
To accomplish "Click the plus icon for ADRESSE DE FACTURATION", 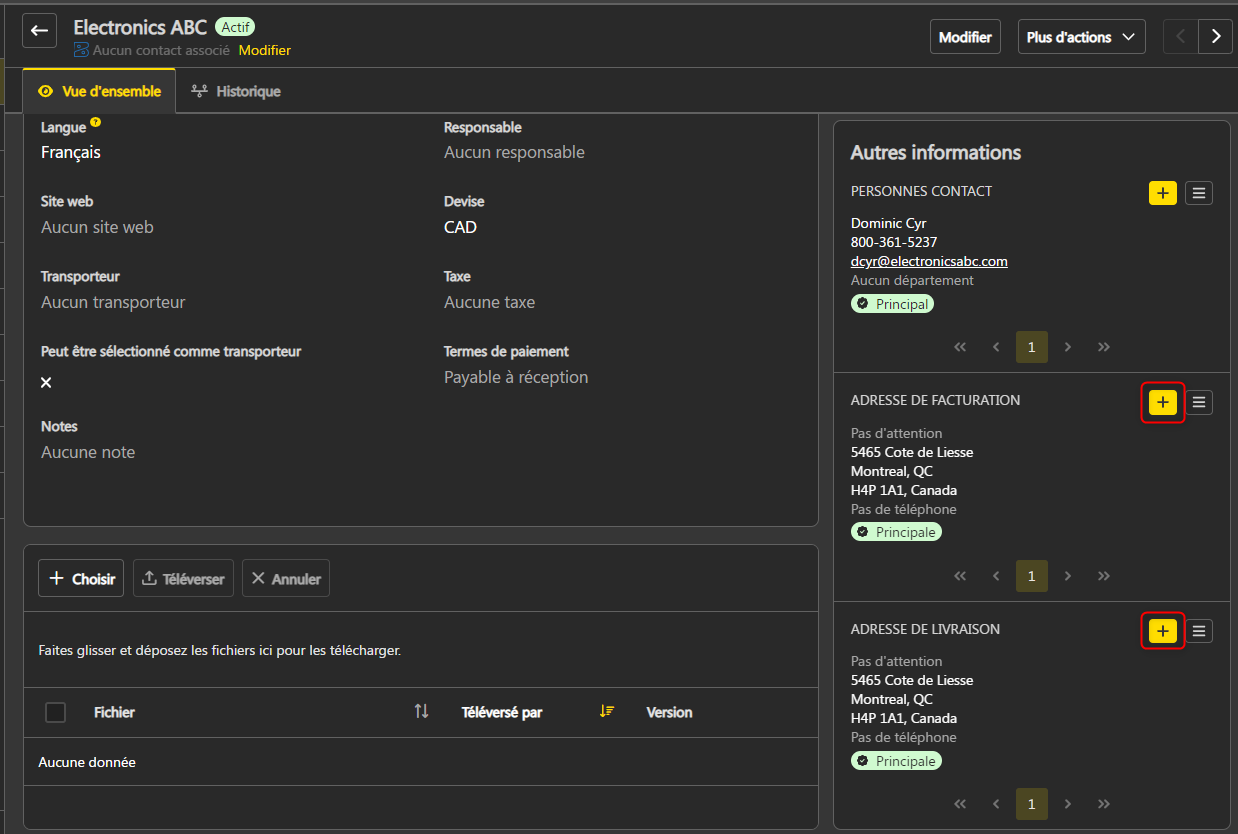I will click(x=1162, y=402).
